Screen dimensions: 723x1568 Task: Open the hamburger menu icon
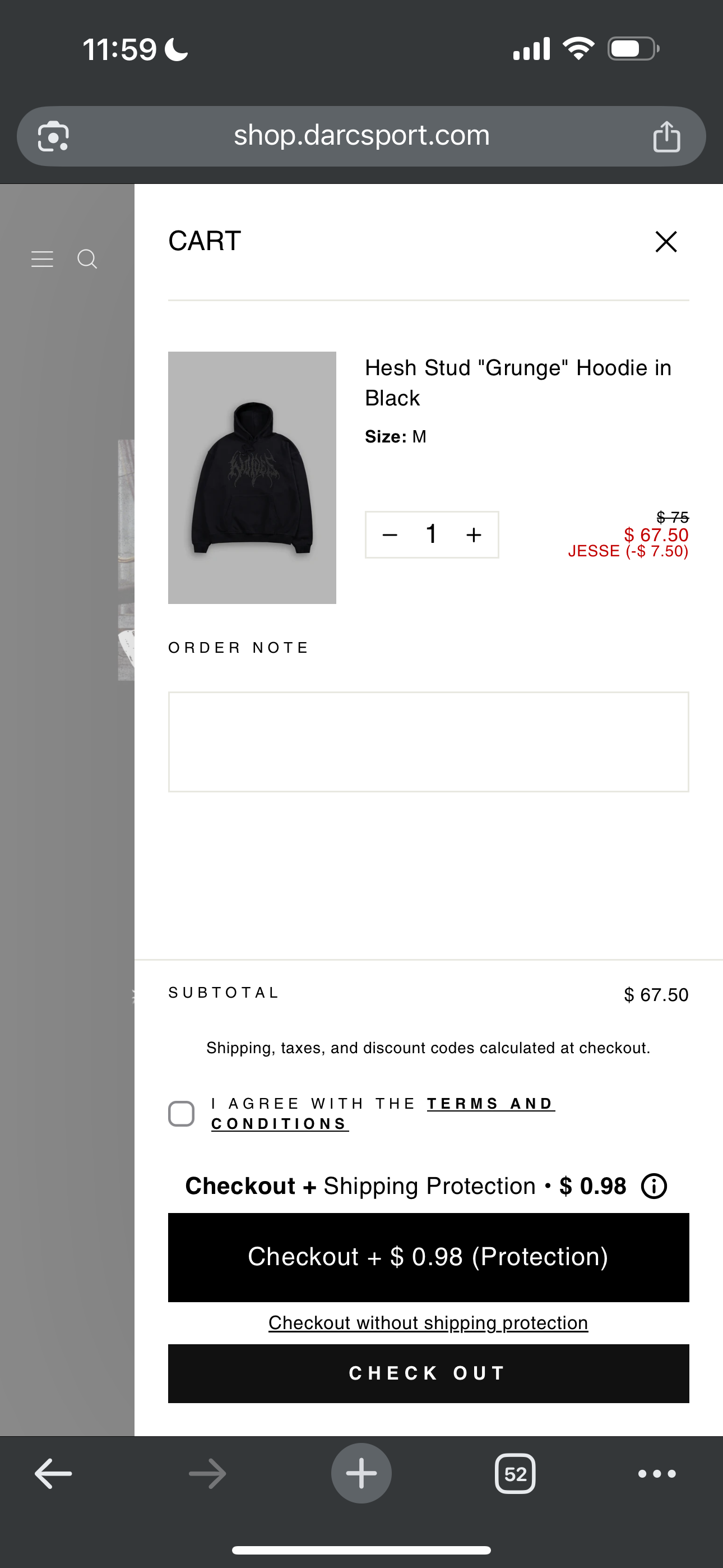pyautogui.click(x=42, y=259)
